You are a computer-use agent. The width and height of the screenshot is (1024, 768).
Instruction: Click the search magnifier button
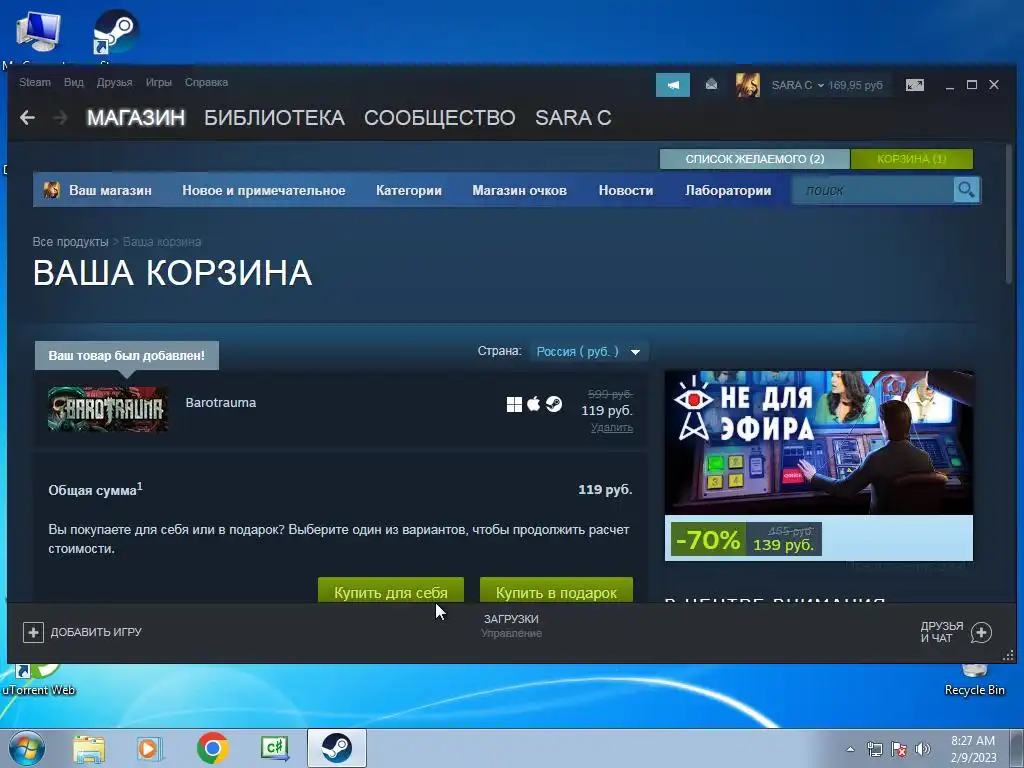point(967,190)
